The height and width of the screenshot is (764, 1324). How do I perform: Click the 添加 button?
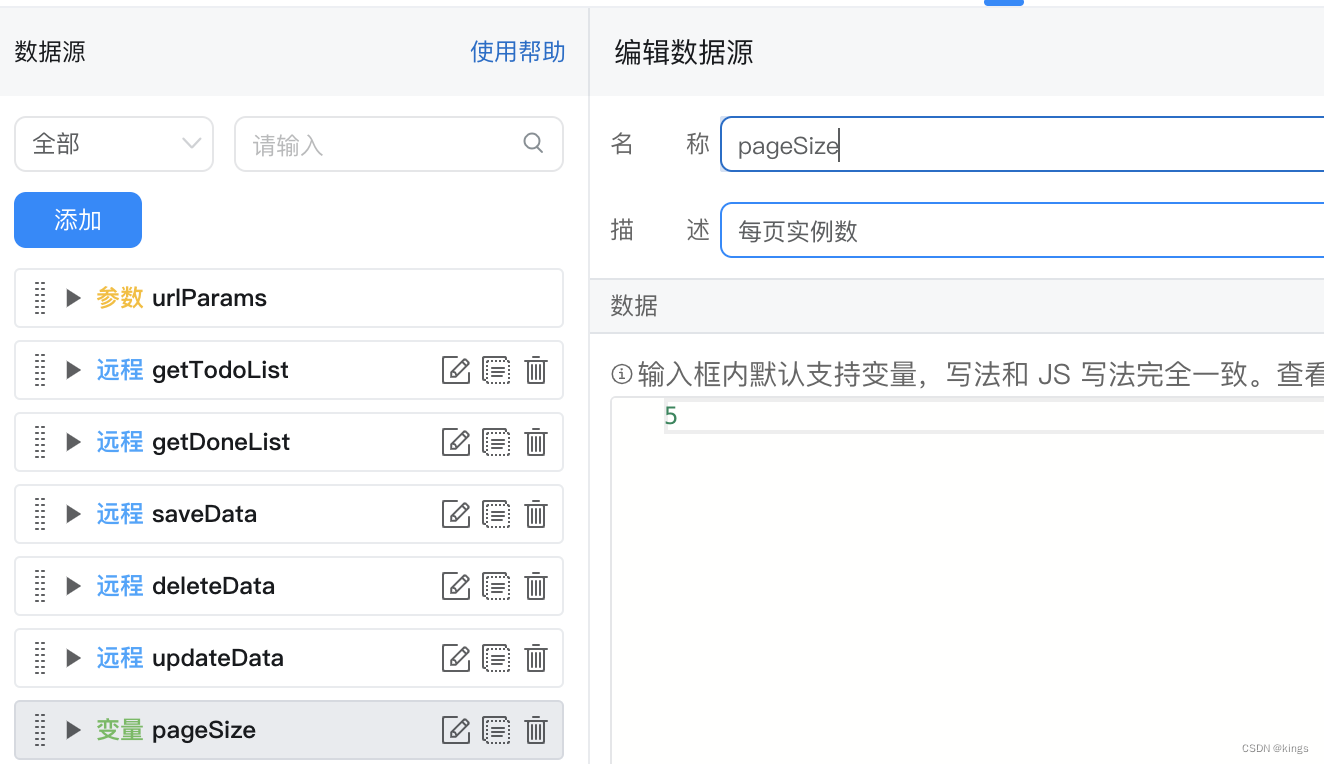pos(78,220)
